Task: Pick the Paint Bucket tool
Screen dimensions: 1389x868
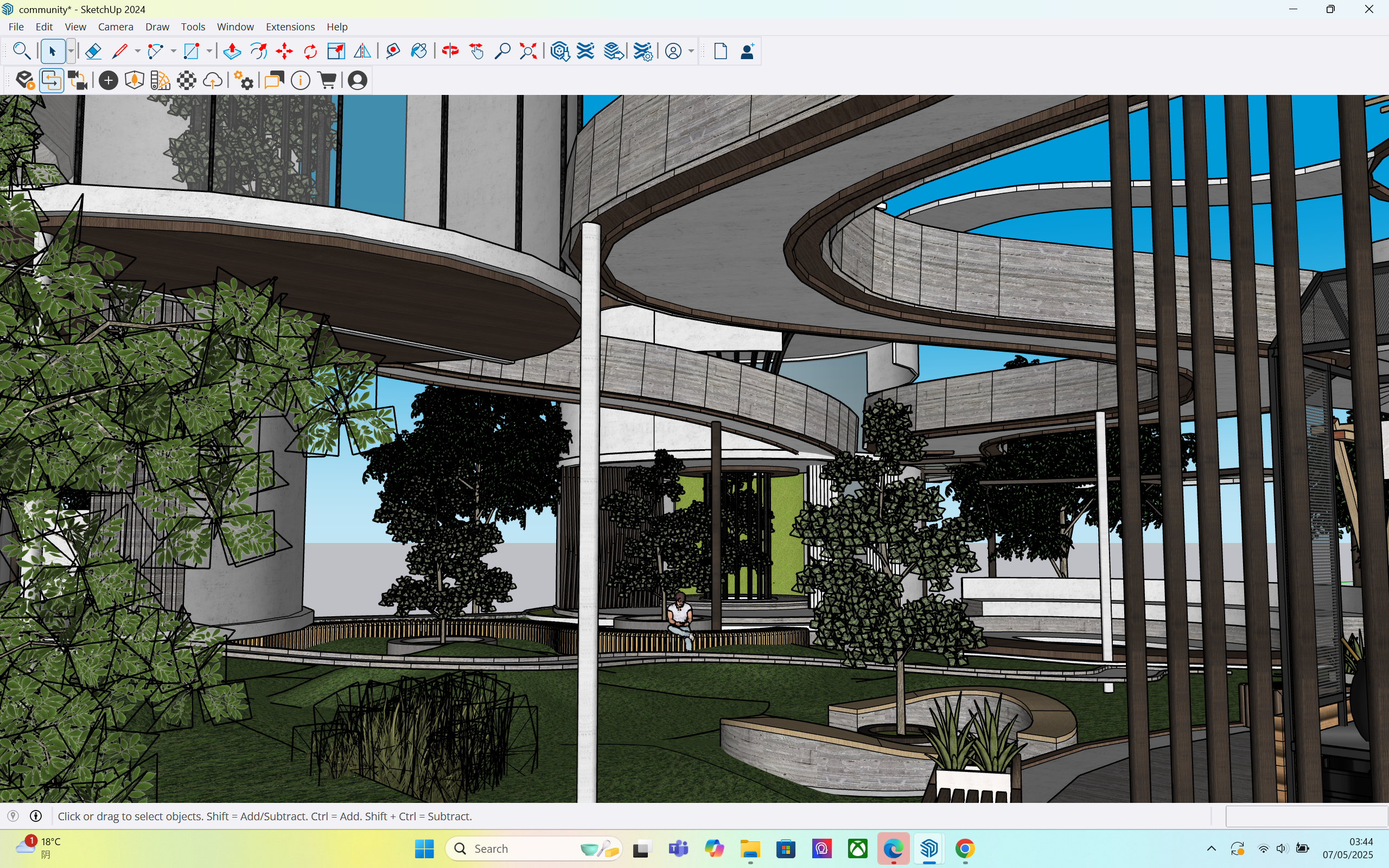Action: [x=419, y=52]
